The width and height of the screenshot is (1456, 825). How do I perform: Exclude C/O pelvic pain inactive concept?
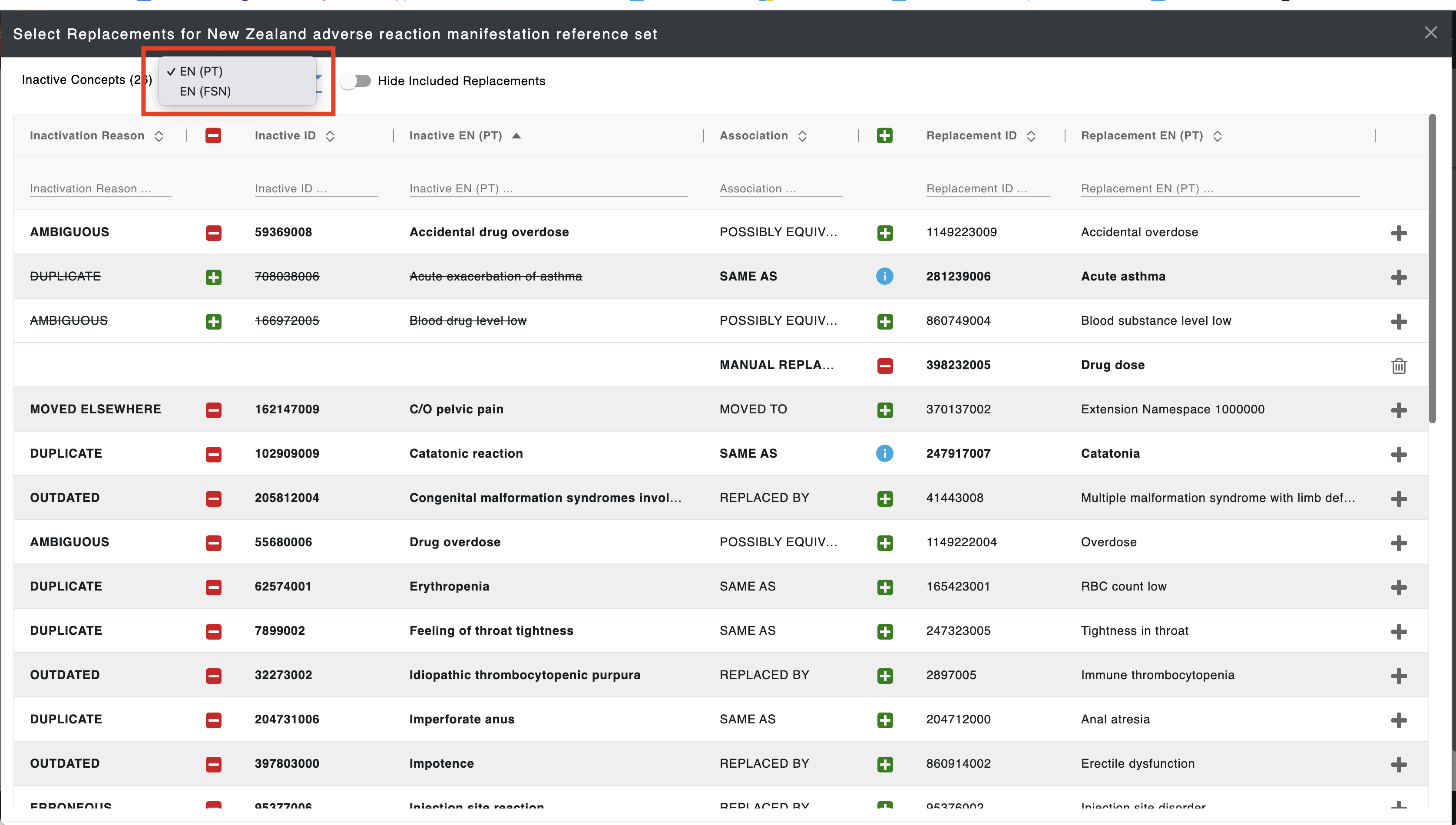pyautogui.click(x=213, y=409)
